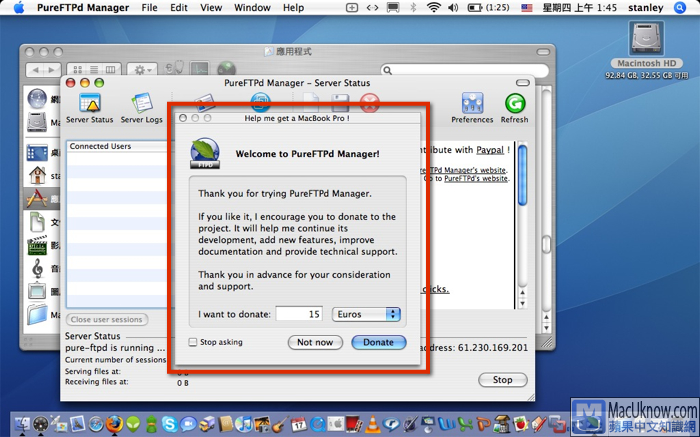Go forward in Finder window
This screenshot has width=700, height=437.
coord(52,70)
